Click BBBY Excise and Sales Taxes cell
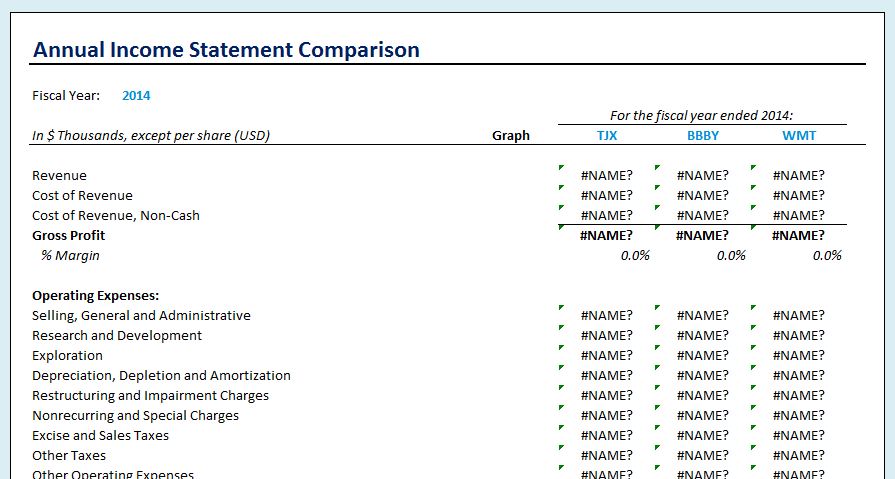The width and height of the screenshot is (895, 479). tap(703, 435)
